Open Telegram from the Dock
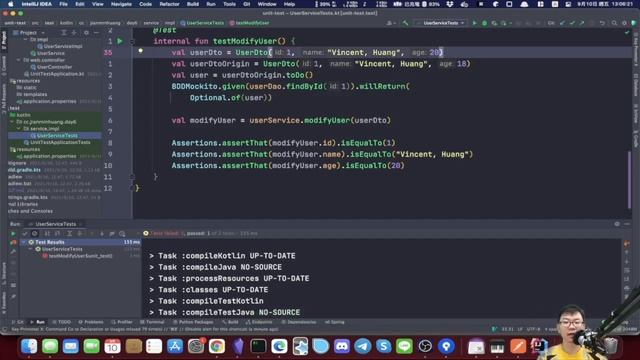Screen dimensions: 640x360 (x=362, y=347)
